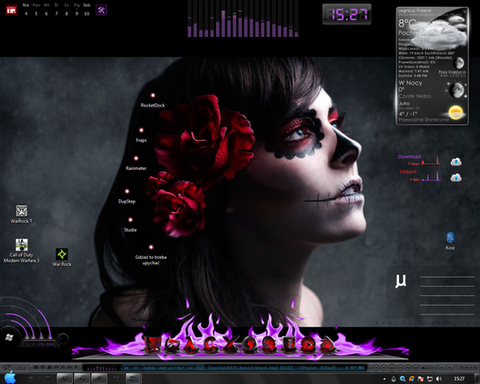The height and width of the screenshot is (384, 480).
Task: Open the red Skype S dock icon
Action: (269, 345)
